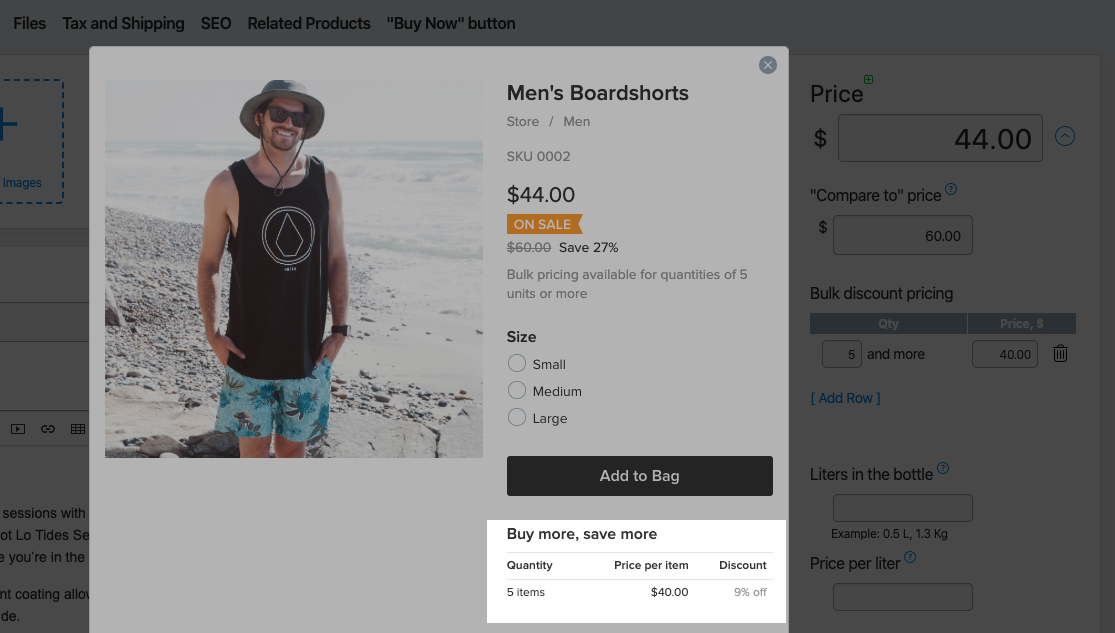
Task: Click the "Compare to" price input field
Action: (902, 236)
